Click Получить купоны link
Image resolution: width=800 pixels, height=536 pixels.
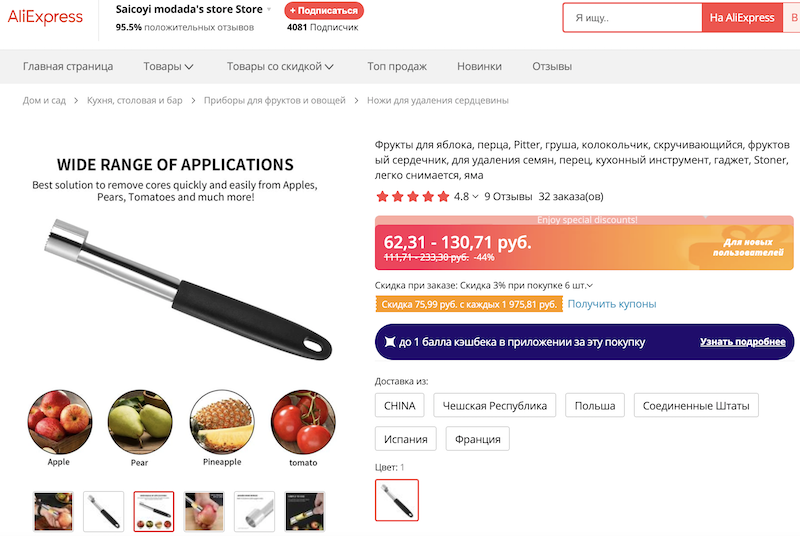612,304
